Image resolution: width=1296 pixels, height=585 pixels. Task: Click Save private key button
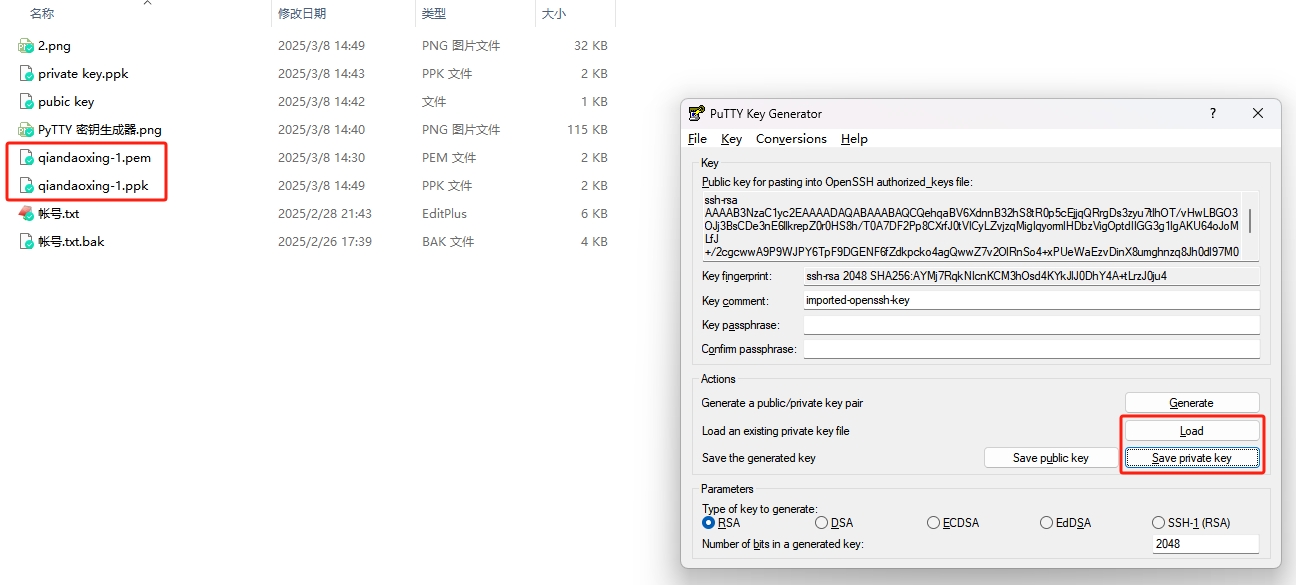point(1192,458)
